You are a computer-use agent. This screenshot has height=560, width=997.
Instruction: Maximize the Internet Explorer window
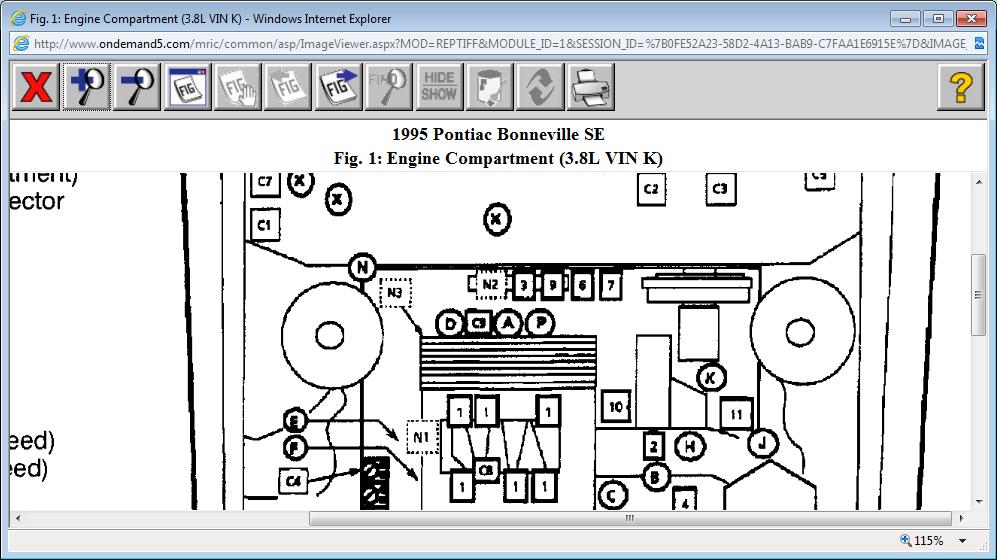tap(938, 18)
